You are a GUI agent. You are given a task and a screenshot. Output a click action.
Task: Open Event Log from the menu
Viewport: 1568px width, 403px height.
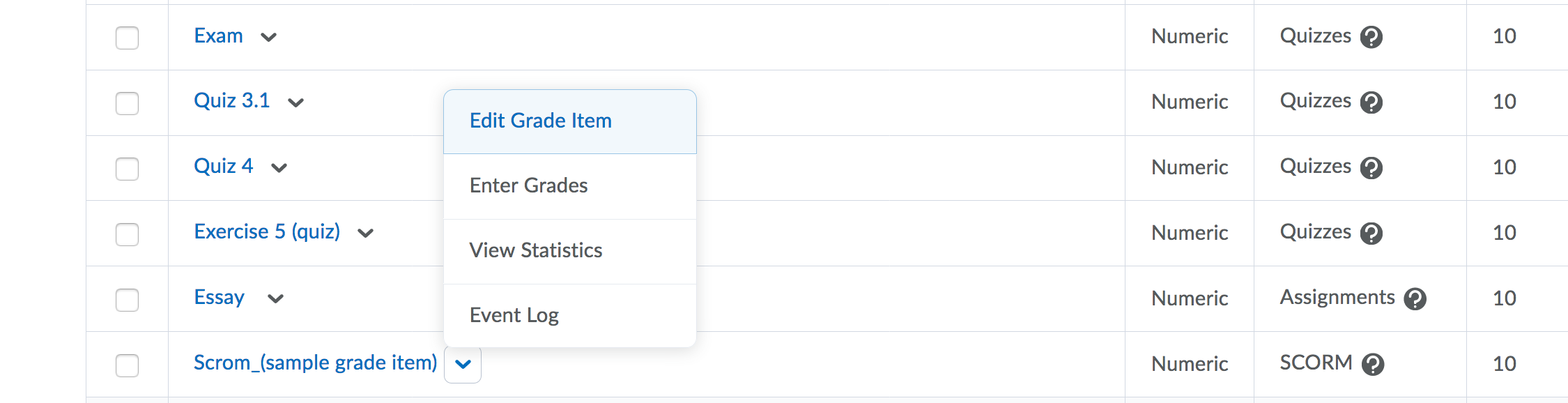514,315
